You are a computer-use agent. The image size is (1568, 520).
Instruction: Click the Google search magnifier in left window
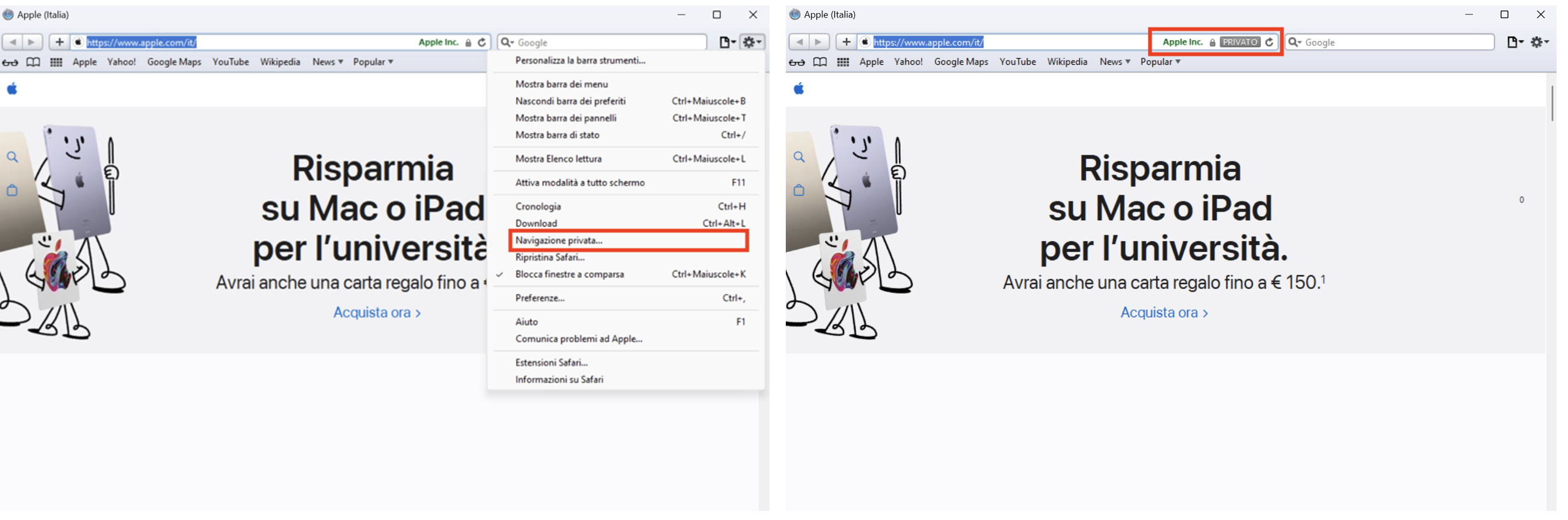coord(507,42)
